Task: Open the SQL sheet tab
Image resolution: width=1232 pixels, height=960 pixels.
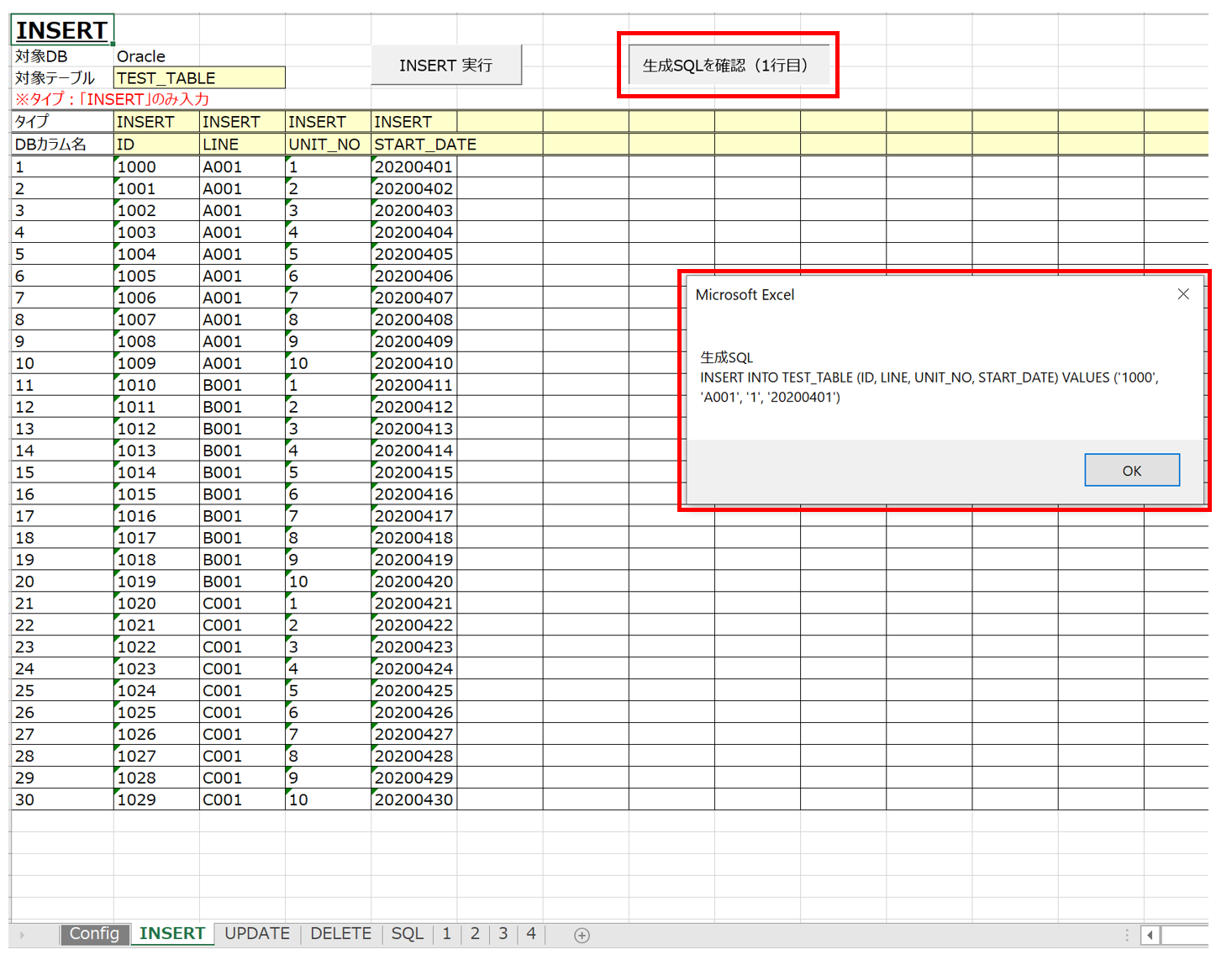Action: coord(408,934)
